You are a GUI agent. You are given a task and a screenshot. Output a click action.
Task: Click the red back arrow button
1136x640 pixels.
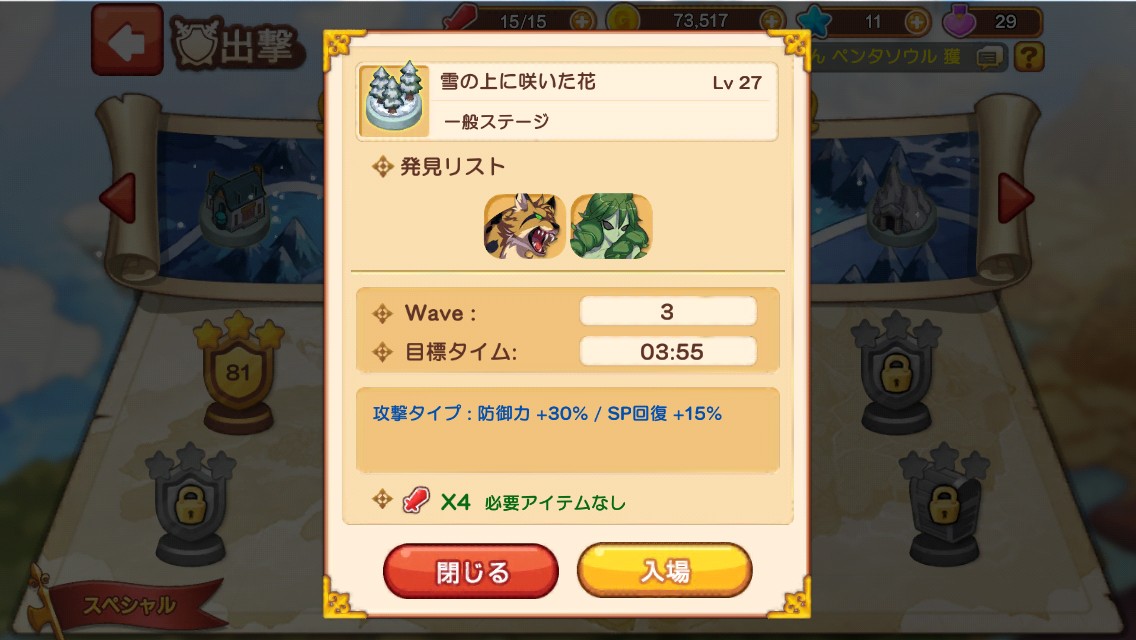coord(128,41)
